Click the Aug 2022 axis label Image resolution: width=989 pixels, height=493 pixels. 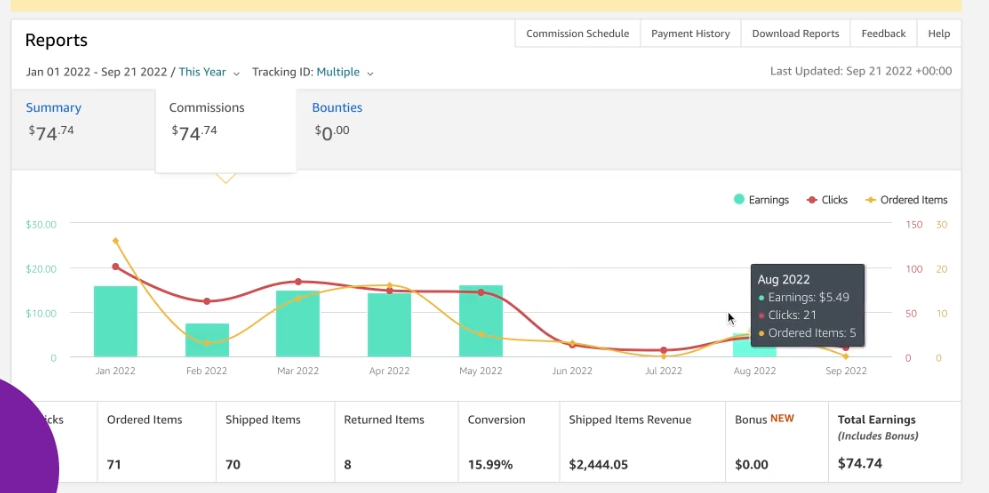pyautogui.click(x=754, y=371)
